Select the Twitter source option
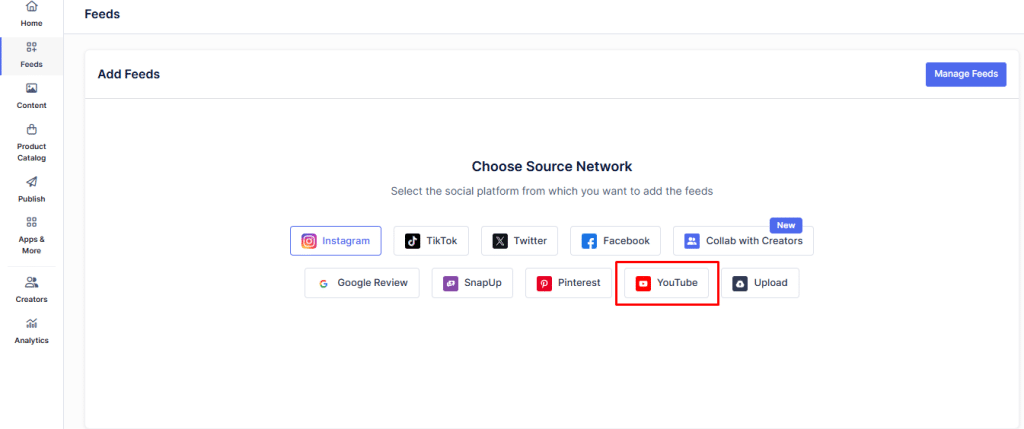 click(x=520, y=241)
